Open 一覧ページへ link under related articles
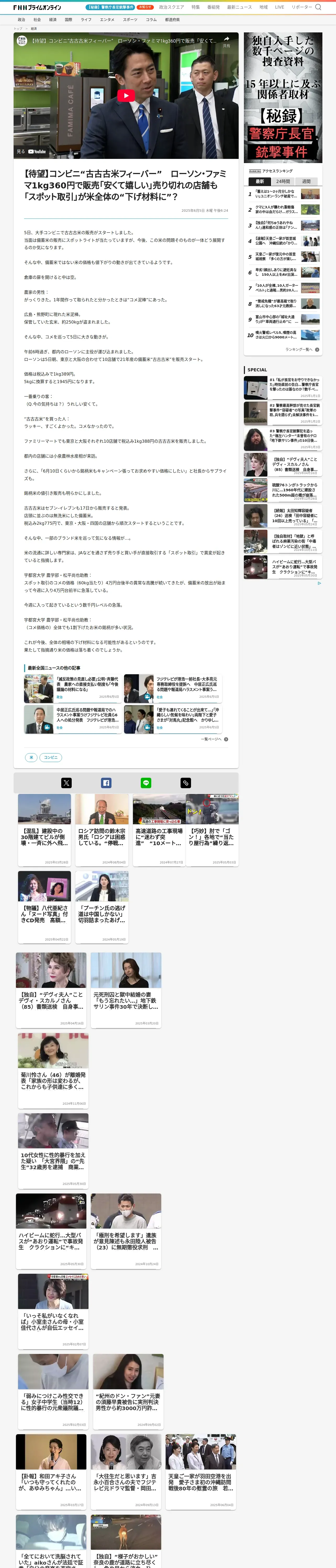Image resolution: width=336 pixels, height=1568 pixels. coord(211,739)
